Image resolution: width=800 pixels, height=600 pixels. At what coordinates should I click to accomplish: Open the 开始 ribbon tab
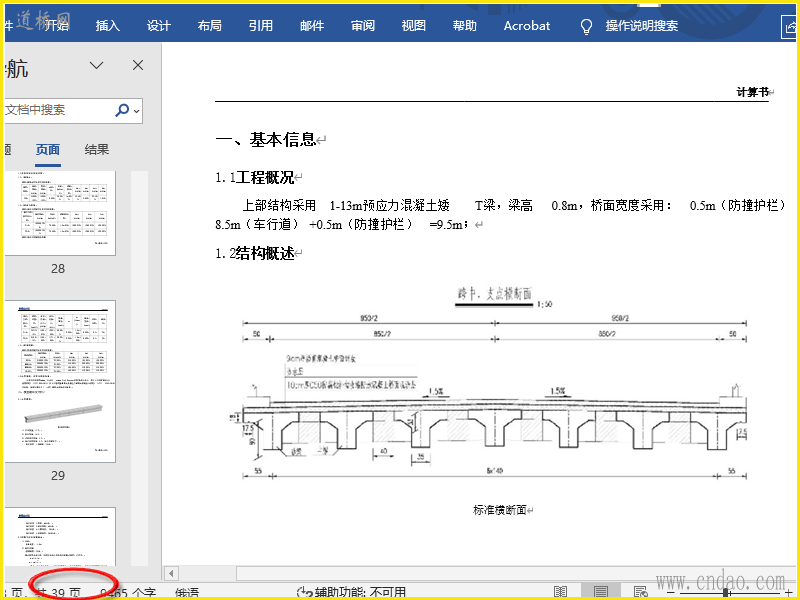point(56,26)
